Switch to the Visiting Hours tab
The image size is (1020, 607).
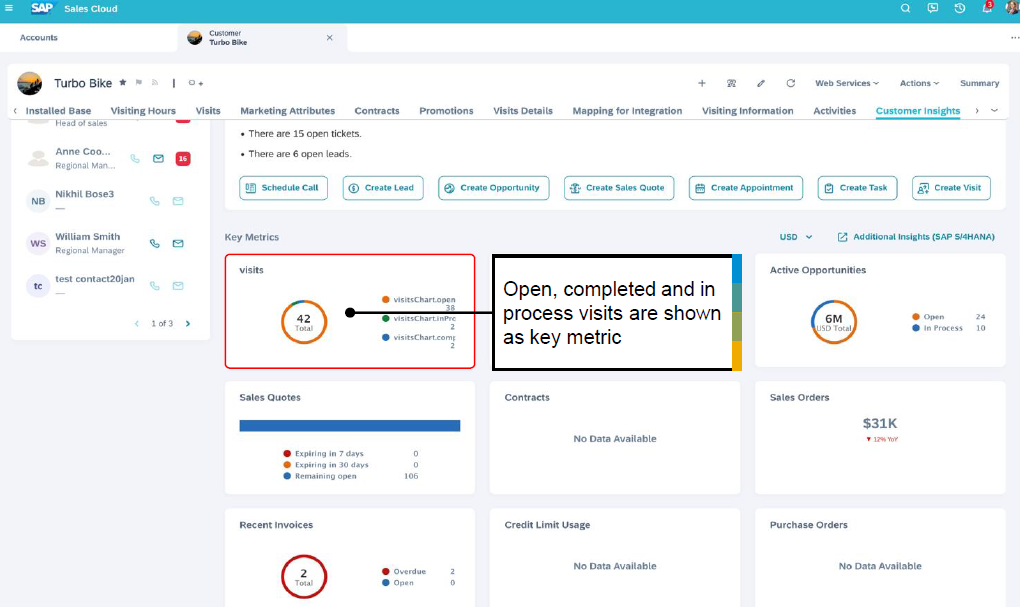click(143, 111)
